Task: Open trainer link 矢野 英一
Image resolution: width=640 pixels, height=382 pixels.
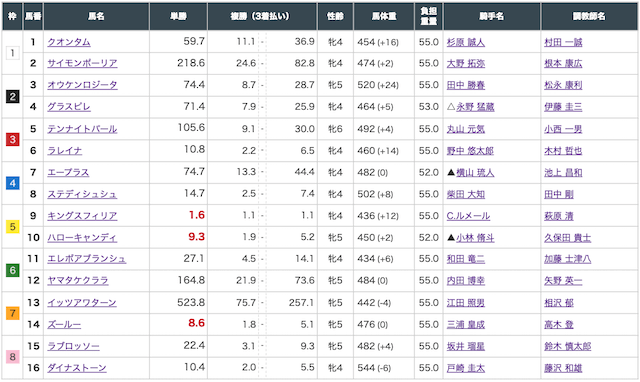Action: click(563, 281)
